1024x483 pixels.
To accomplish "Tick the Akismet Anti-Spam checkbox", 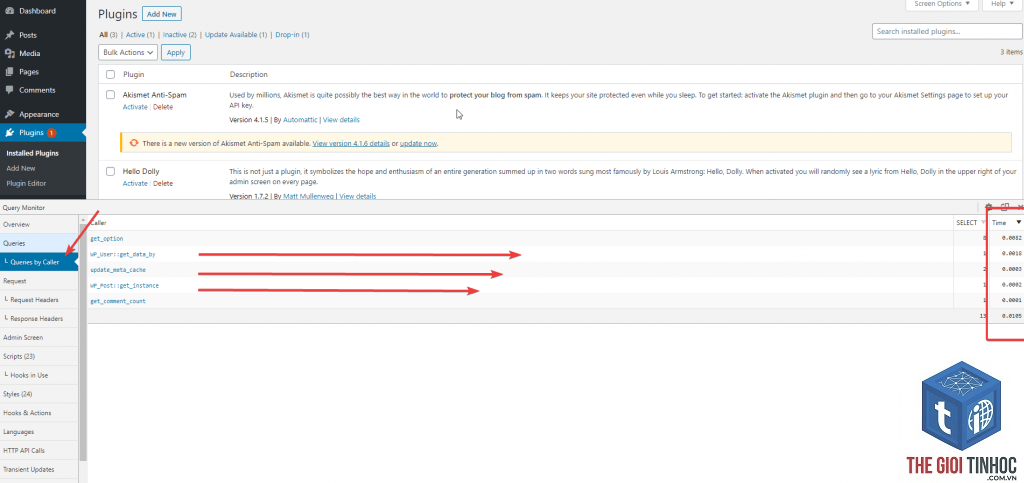I will point(110,95).
